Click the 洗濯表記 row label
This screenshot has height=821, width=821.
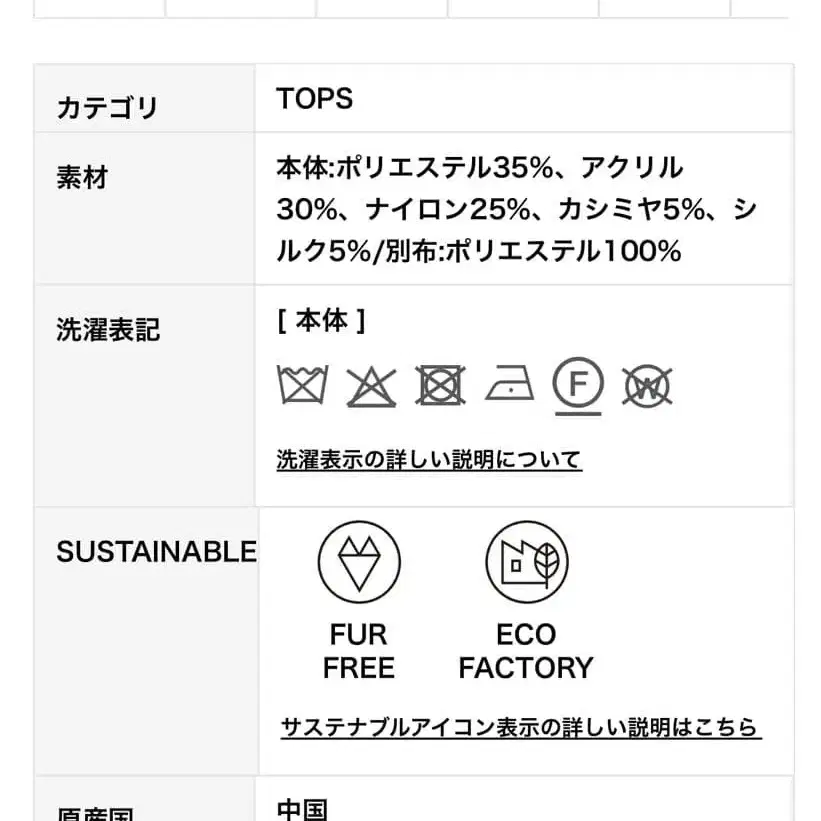108,329
